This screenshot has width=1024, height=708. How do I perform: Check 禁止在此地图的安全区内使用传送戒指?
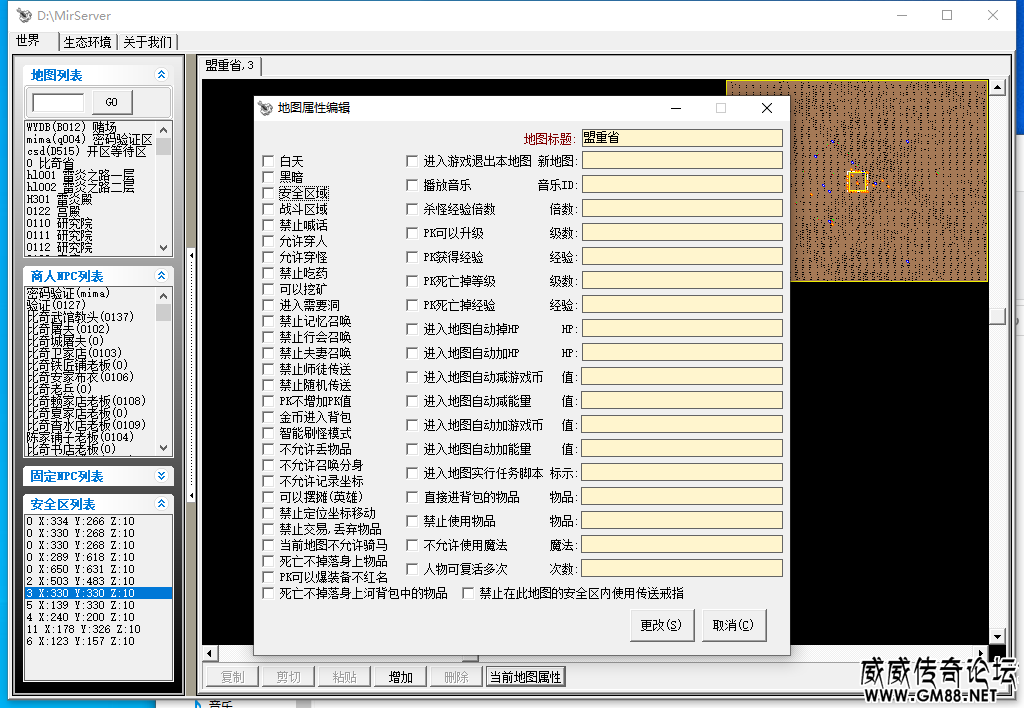click(468, 593)
